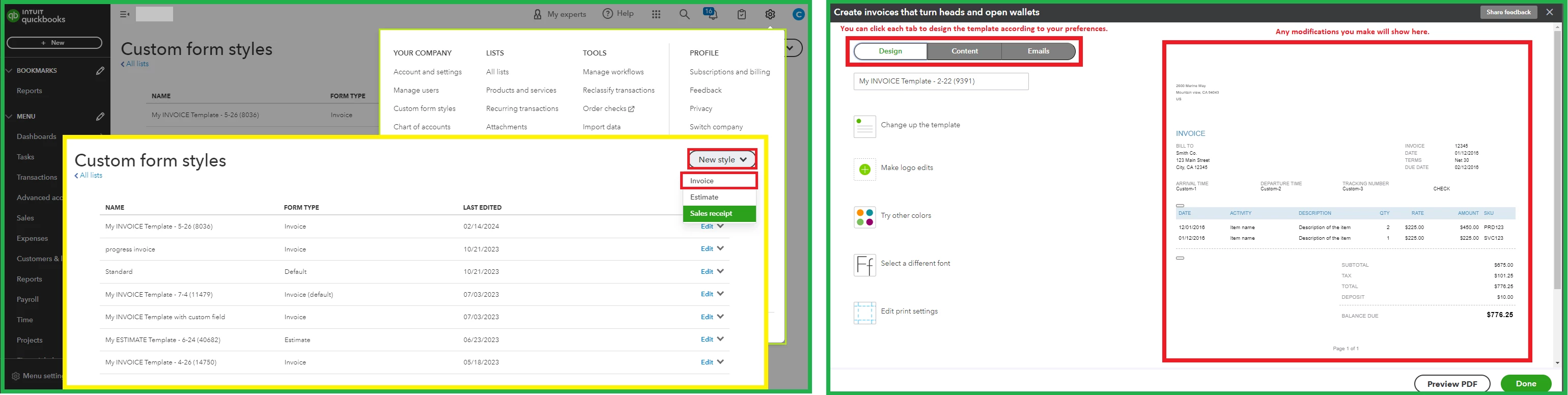
Task: Click the Change up the template icon
Action: (x=864, y=127)
